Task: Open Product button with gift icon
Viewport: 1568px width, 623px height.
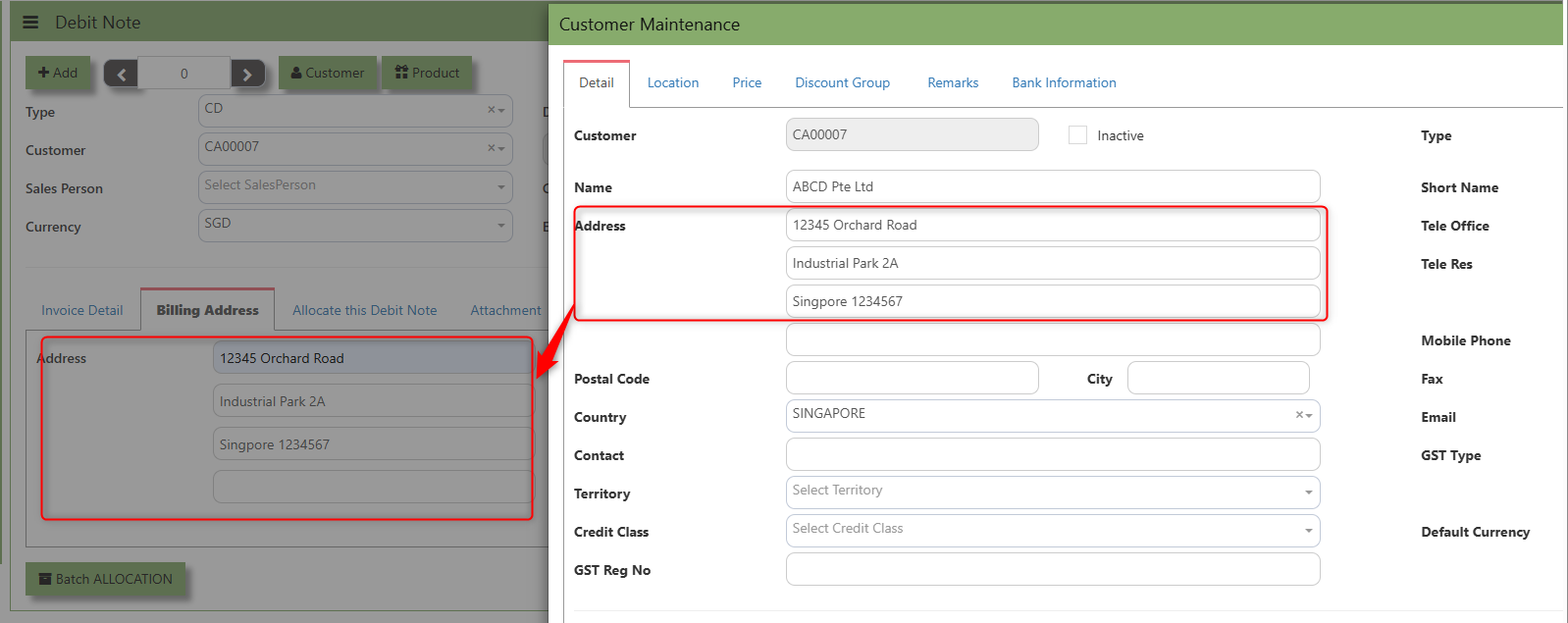Action: pyautogui.click(x=427, y=73)
